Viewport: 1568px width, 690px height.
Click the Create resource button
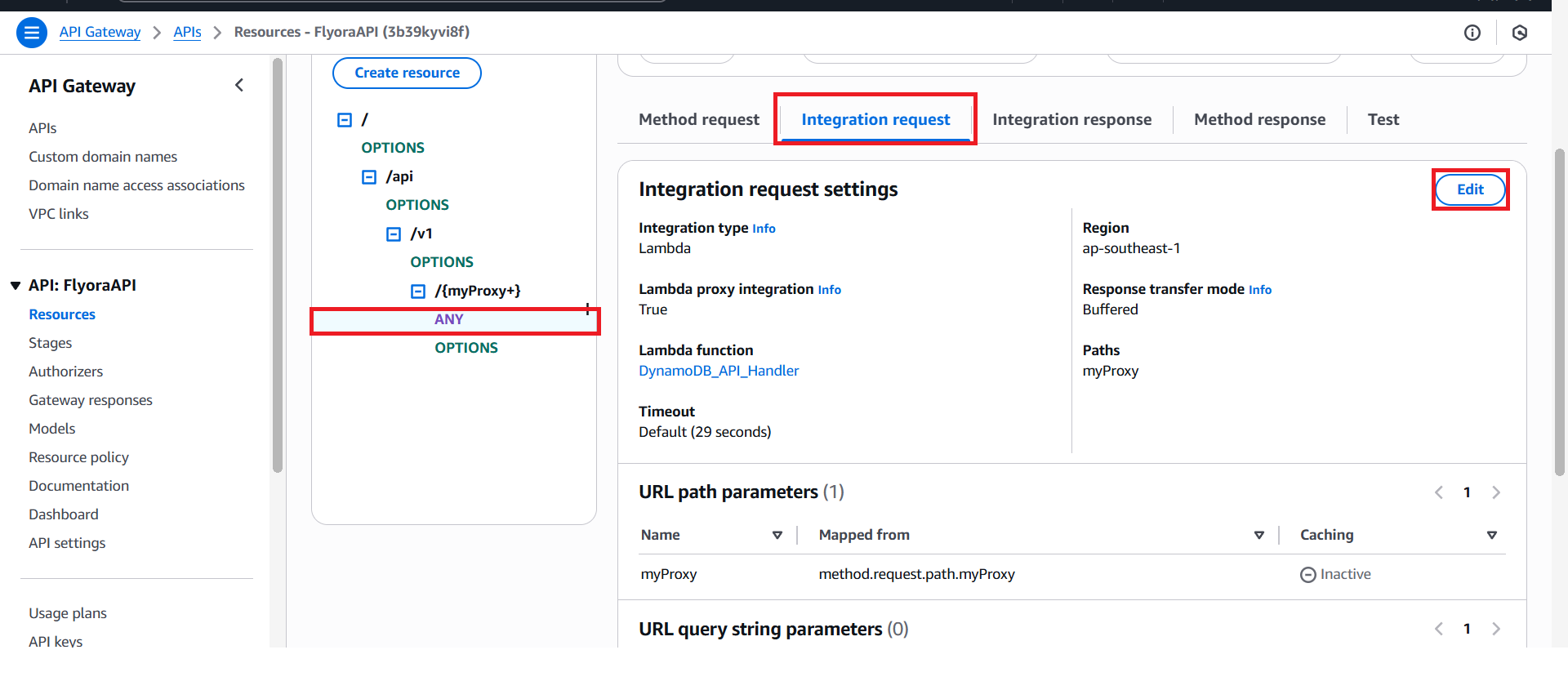(407, 73)
